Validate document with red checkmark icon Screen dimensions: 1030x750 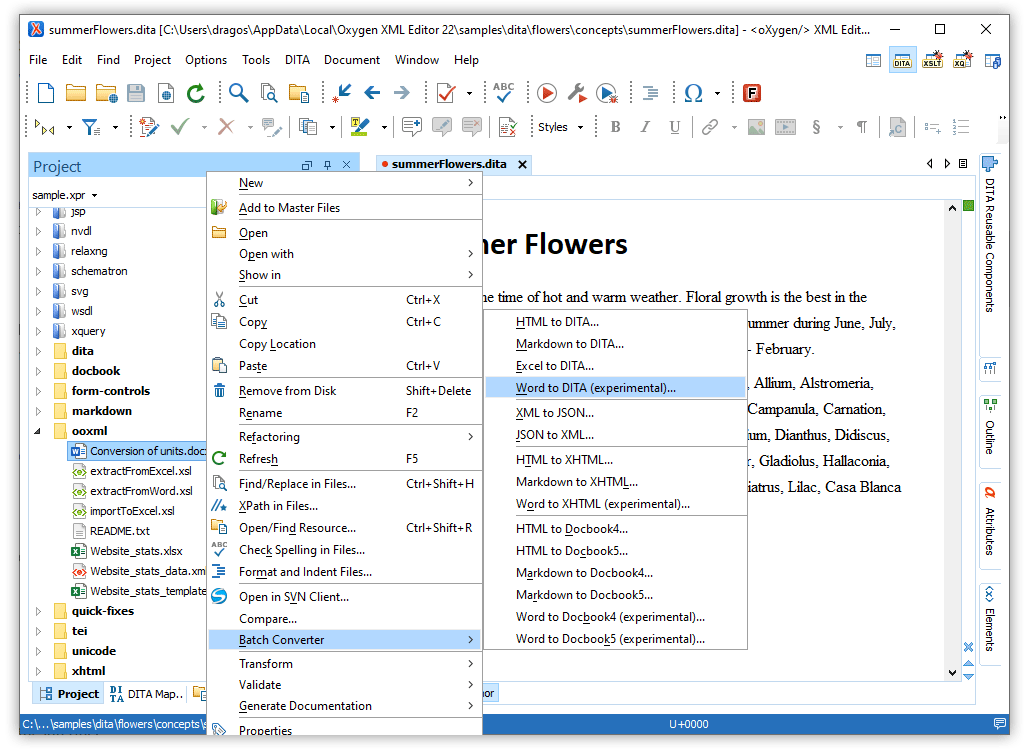[x=446, y=93]
